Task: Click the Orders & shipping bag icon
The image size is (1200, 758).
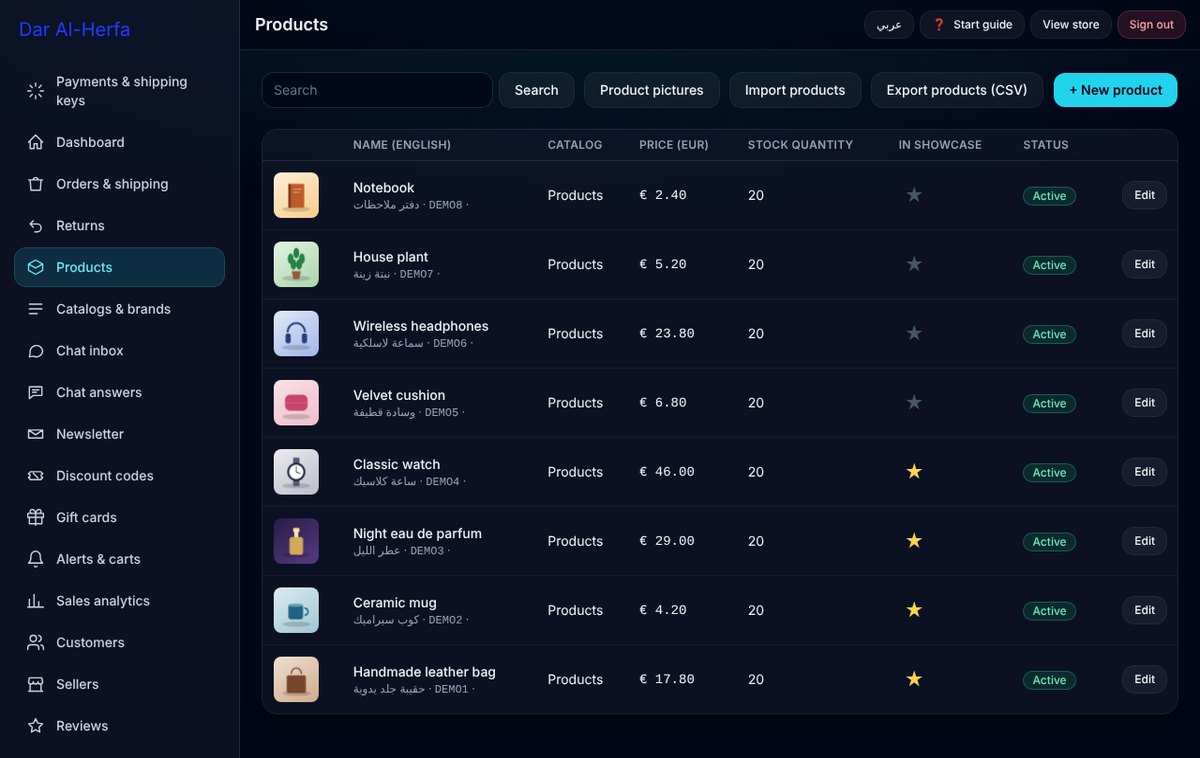Action: (36, 184)
